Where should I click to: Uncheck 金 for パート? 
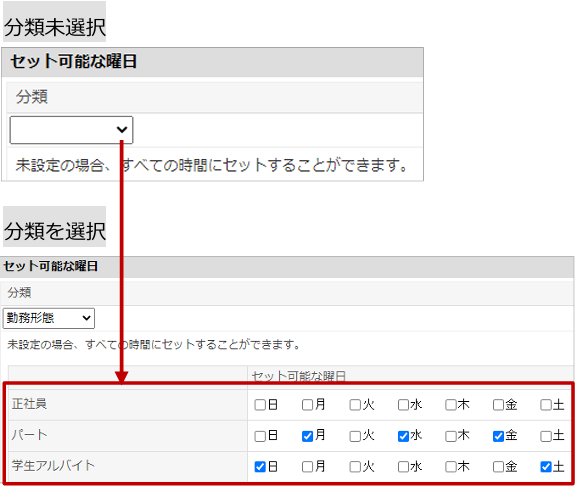(x=498, y=436)
